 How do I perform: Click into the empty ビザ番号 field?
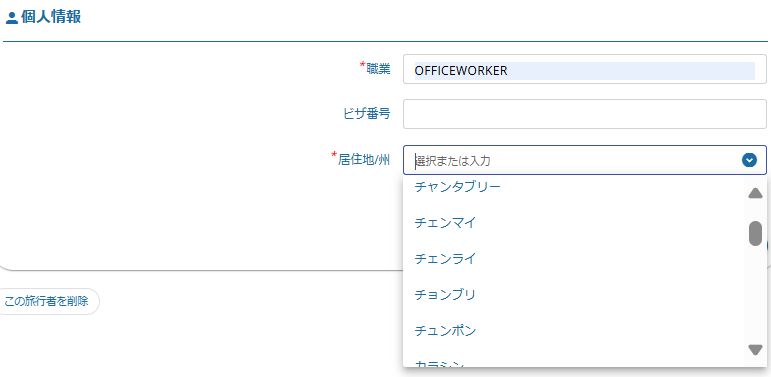coord(585,115)
